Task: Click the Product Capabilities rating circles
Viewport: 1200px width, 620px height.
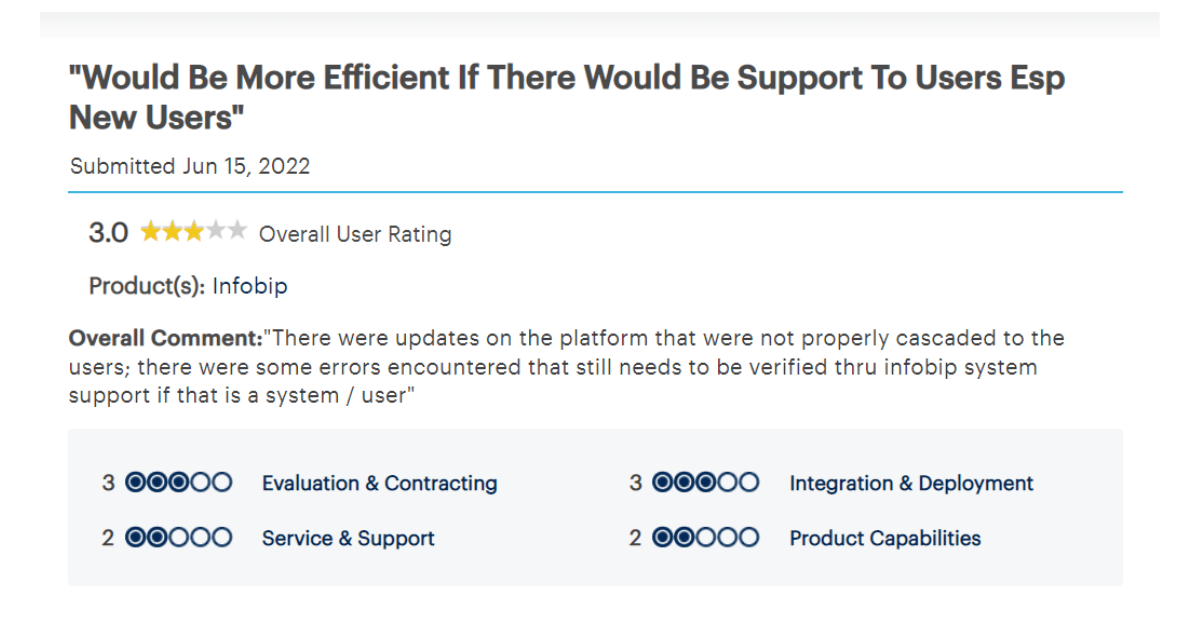Action: click(x=706, y=538)
